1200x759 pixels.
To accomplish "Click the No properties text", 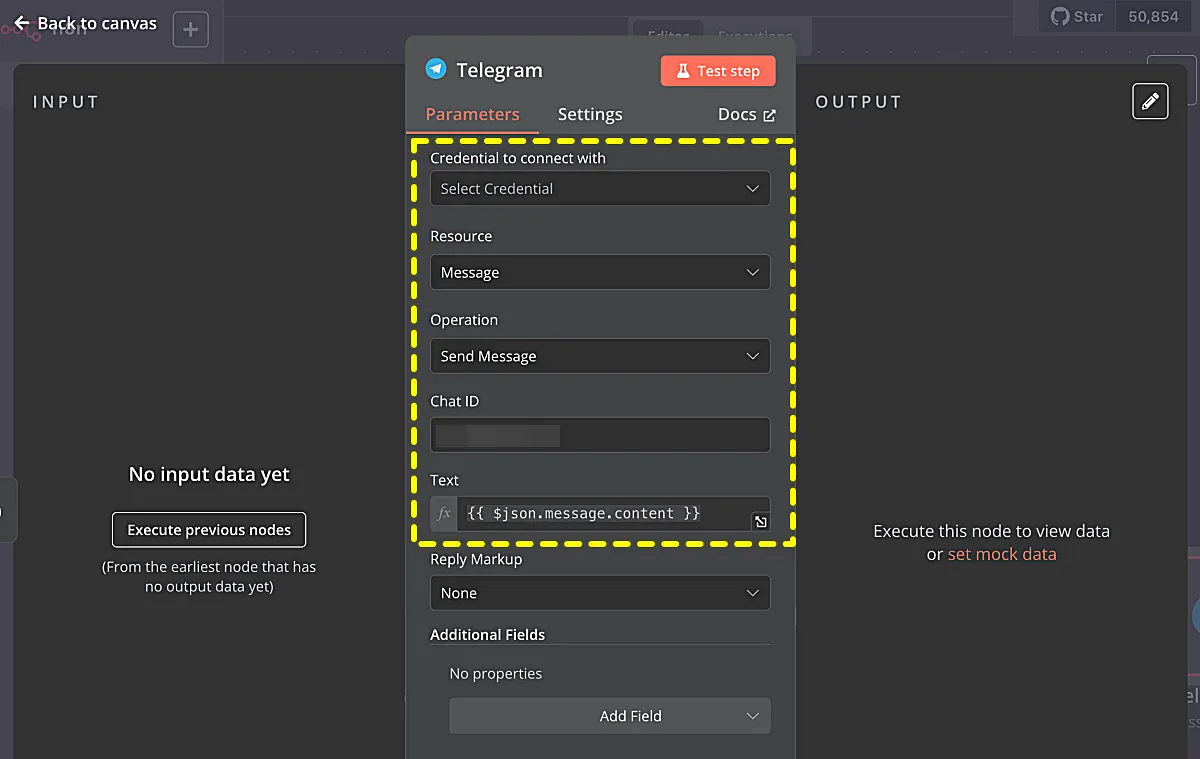I will click(x=496, y=673).
